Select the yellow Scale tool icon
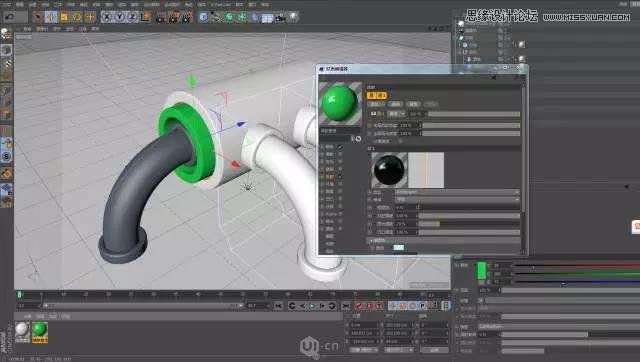The image size is (640, 362). [x=64, y=17]
